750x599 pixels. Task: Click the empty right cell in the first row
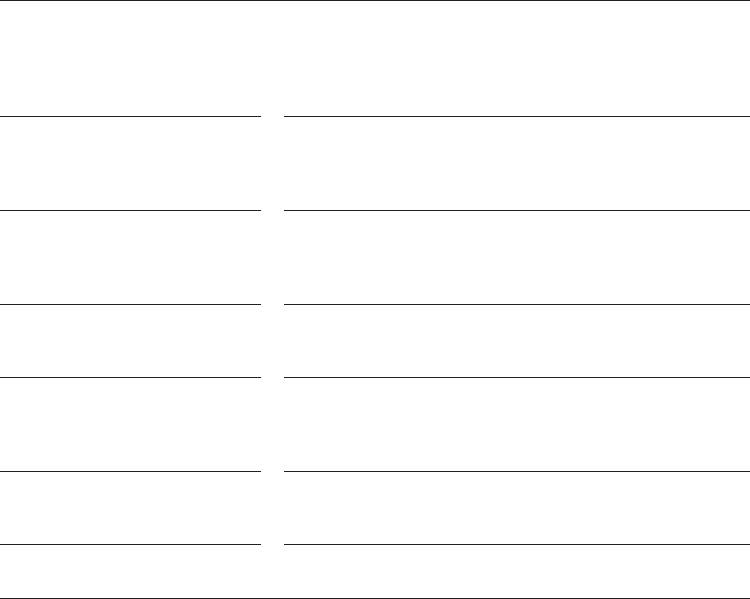tap(516, 163)
